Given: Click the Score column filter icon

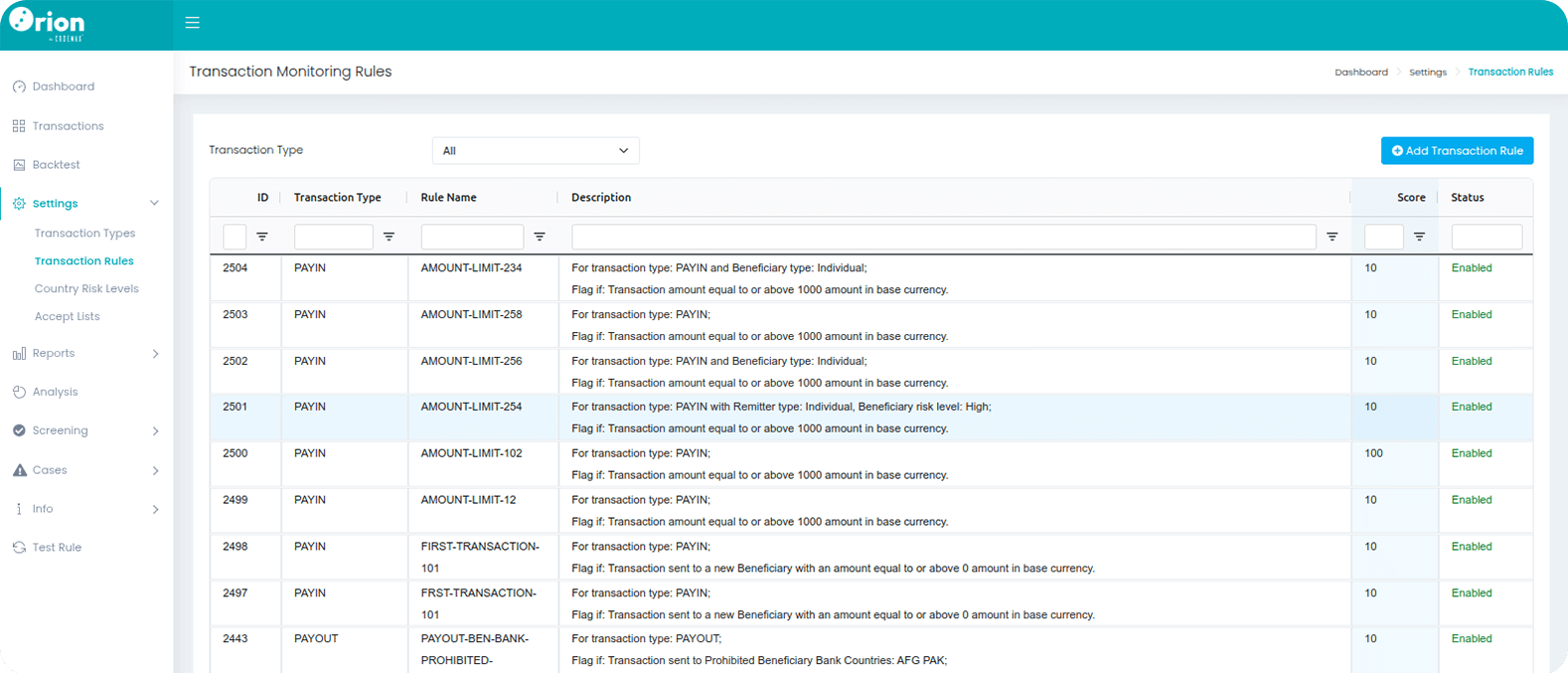Looking at the screenshot, I should (x=1420, y=237).
